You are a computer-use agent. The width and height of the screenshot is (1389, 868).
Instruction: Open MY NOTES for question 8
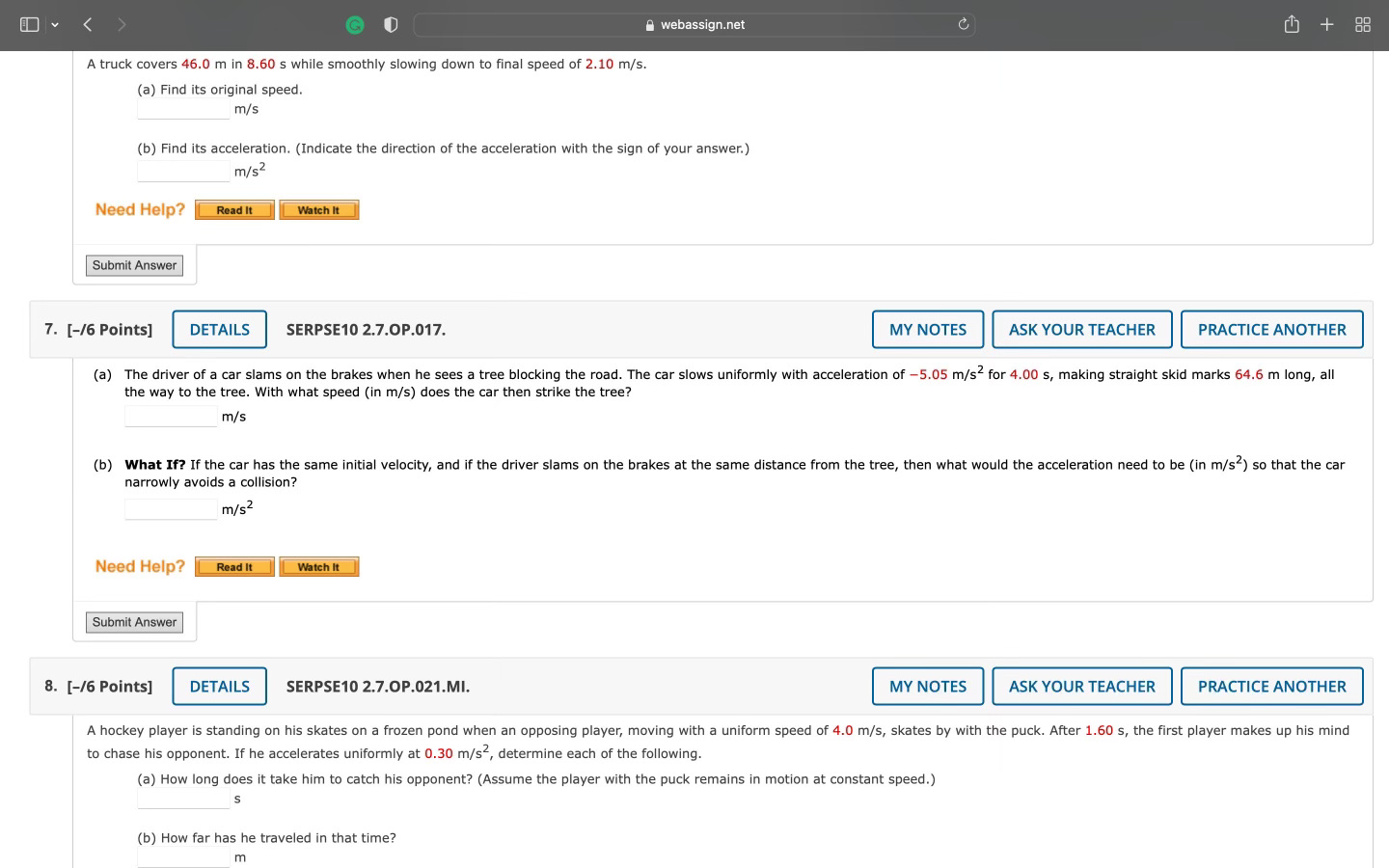click(x=927, y=686)
